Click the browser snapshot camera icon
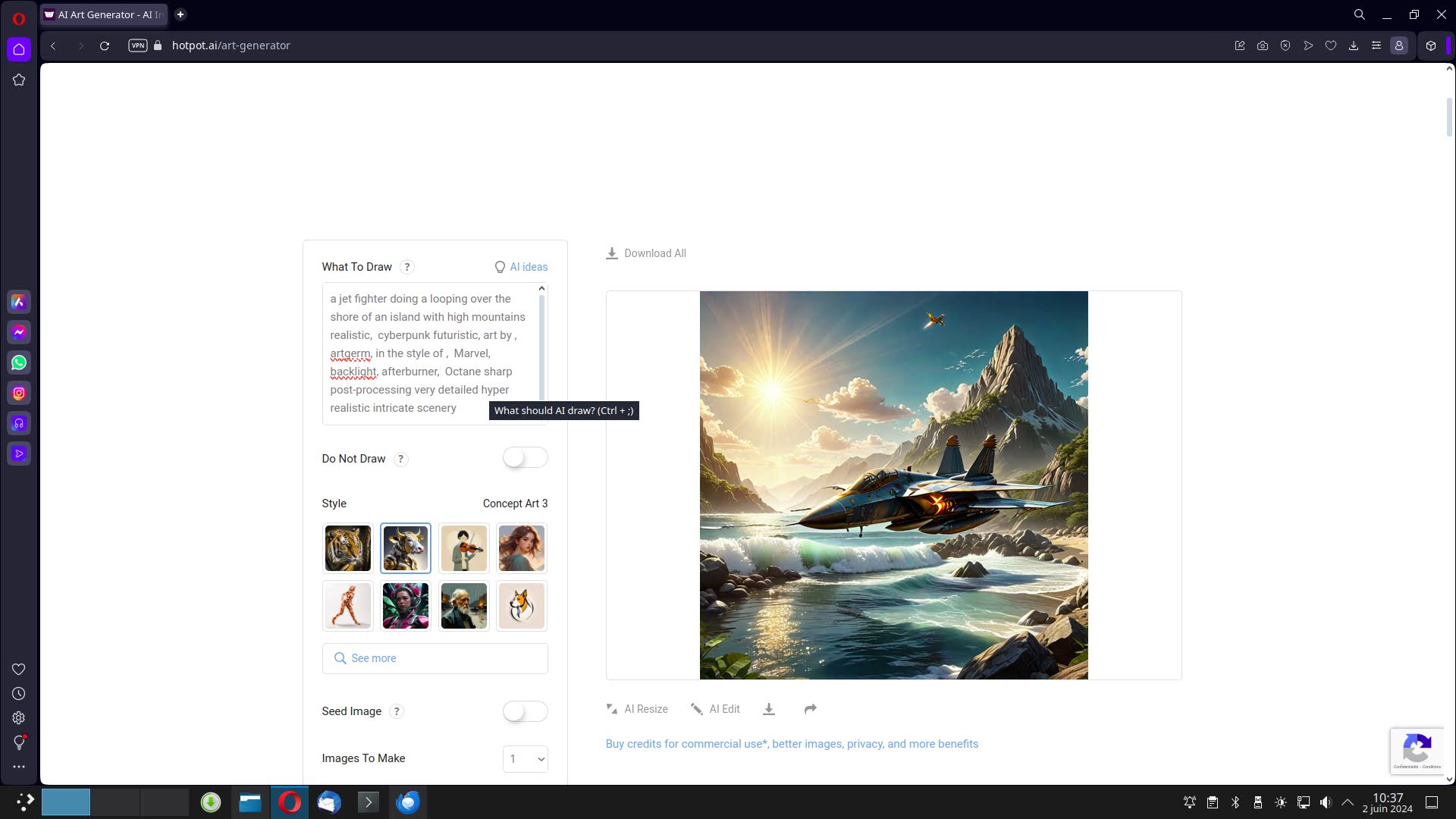This screenshot has width=1456, height=819. (x=1262, y=45)
